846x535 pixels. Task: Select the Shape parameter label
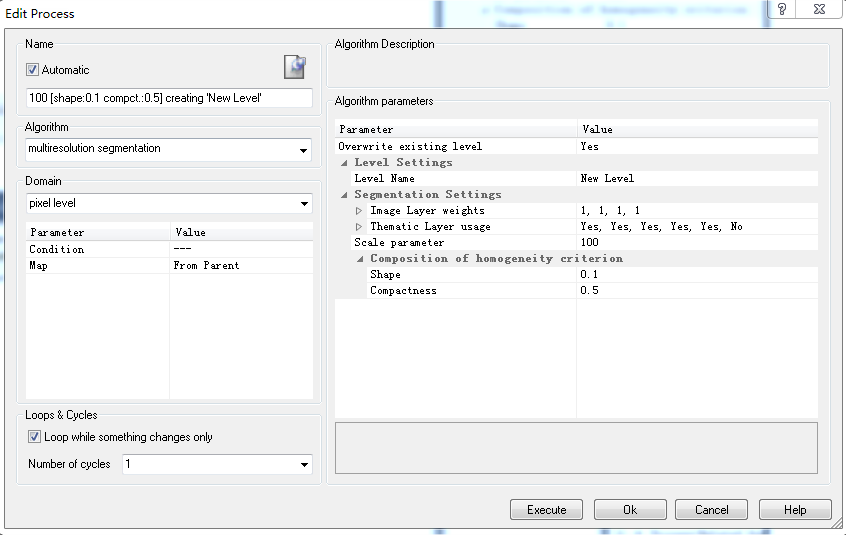click(x=385, y=275)
